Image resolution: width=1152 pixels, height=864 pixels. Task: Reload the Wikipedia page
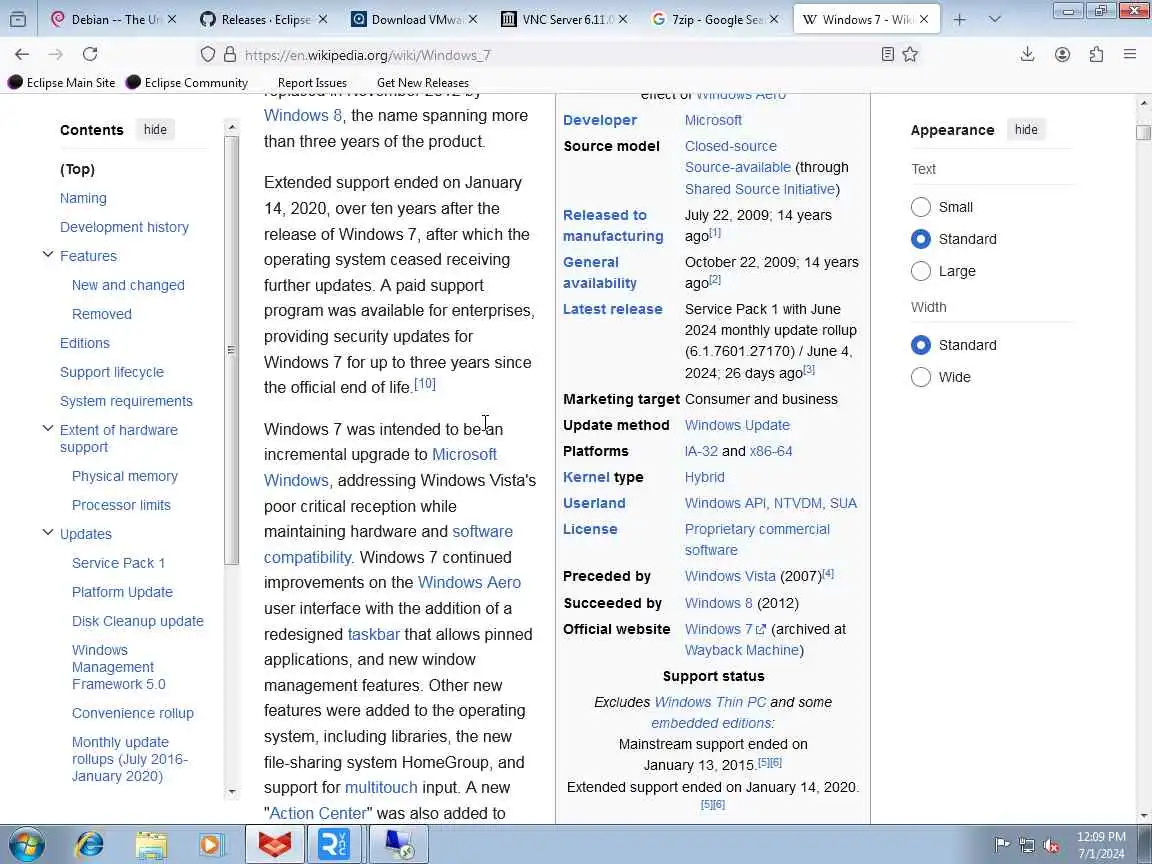click(x=90, y=54)
